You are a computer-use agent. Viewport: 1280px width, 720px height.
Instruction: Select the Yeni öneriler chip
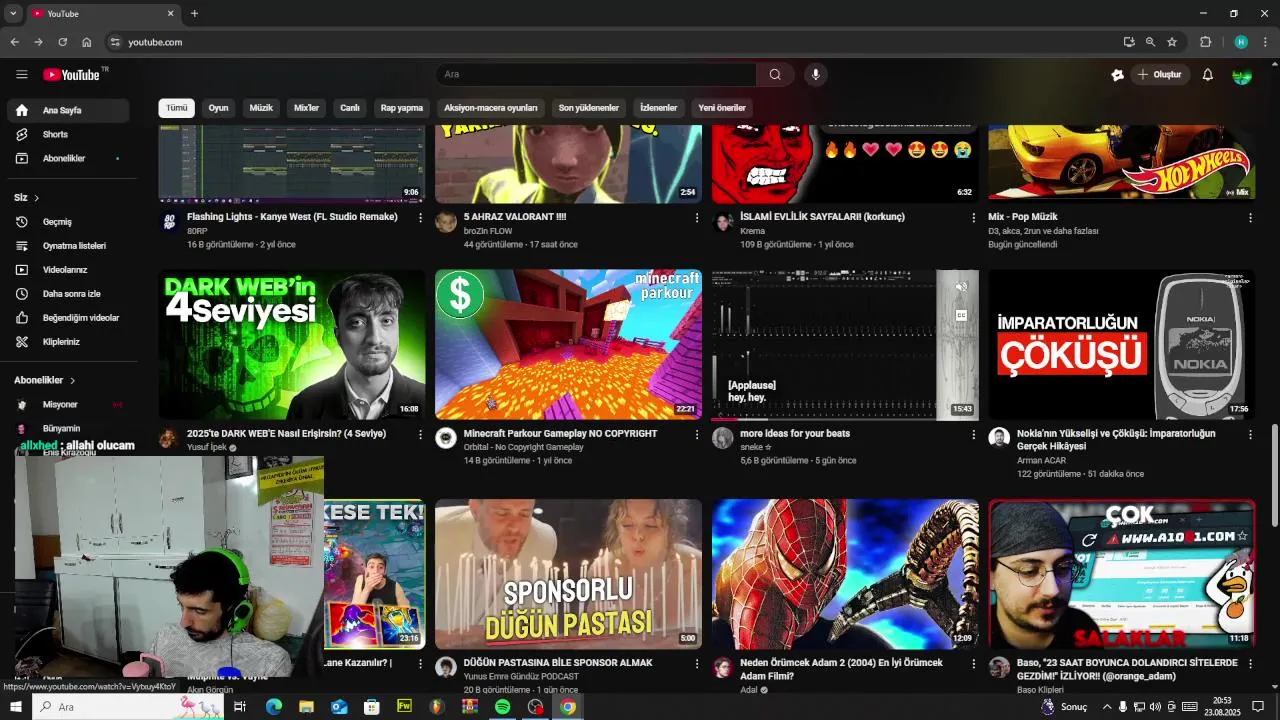(722, 108)
